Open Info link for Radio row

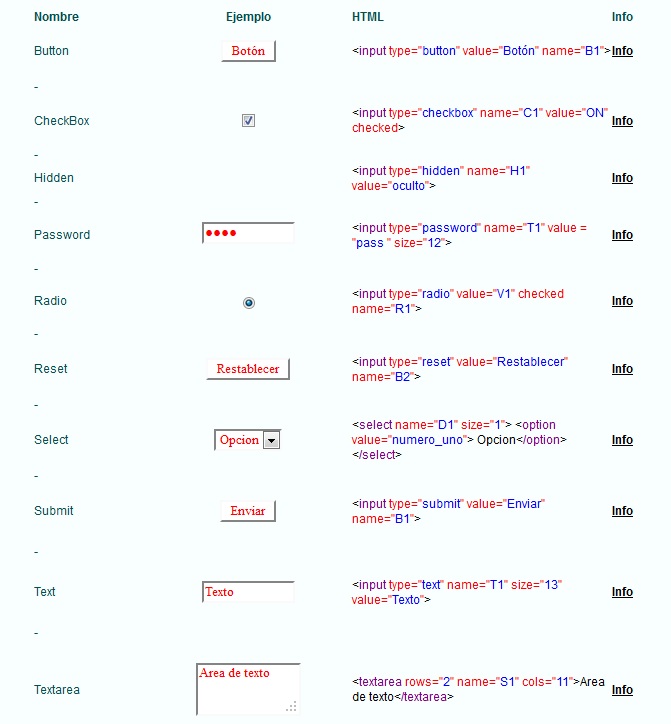click(622, 301)
